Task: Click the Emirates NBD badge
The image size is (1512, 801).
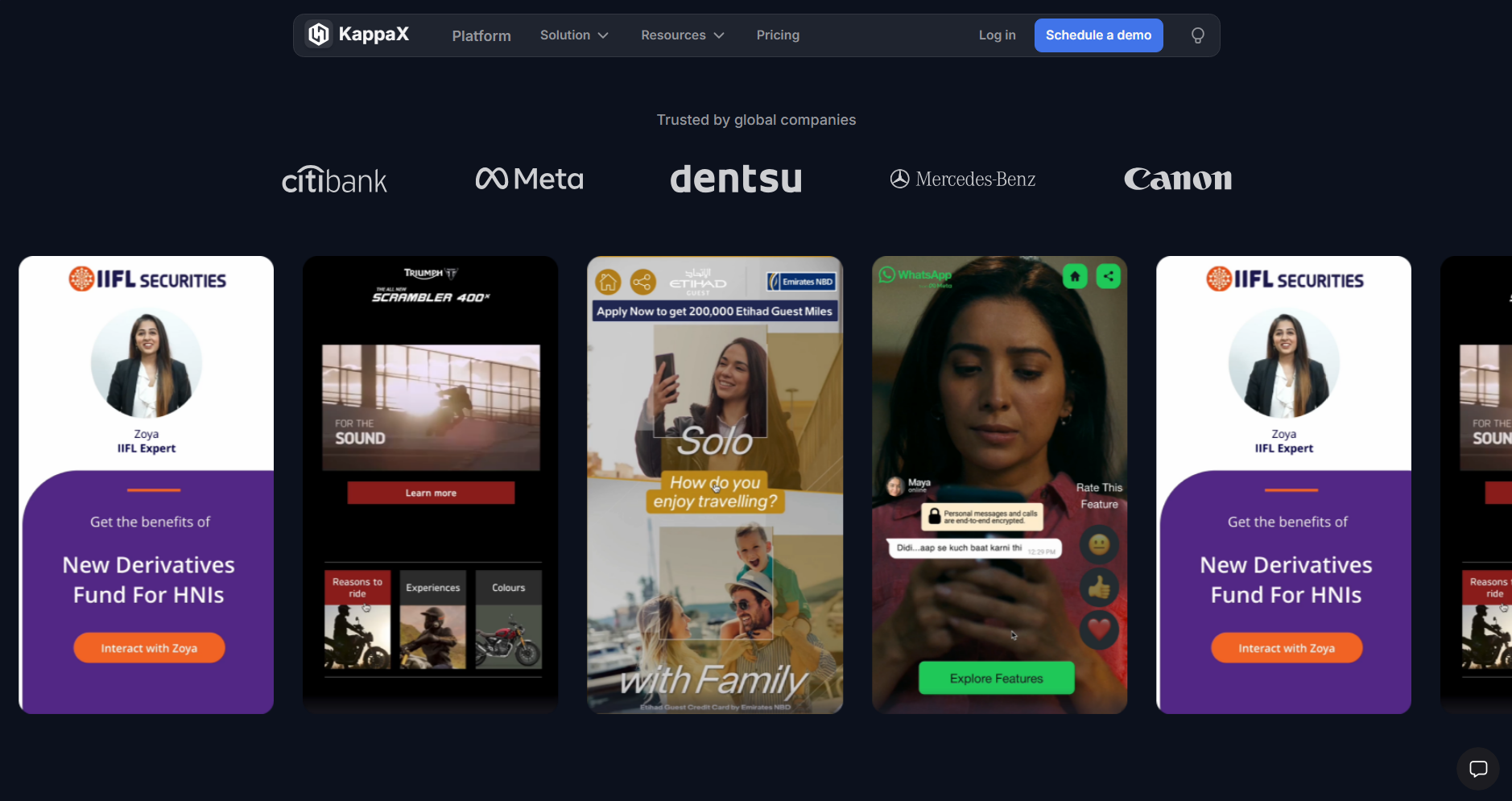Action: pos(801,282)
